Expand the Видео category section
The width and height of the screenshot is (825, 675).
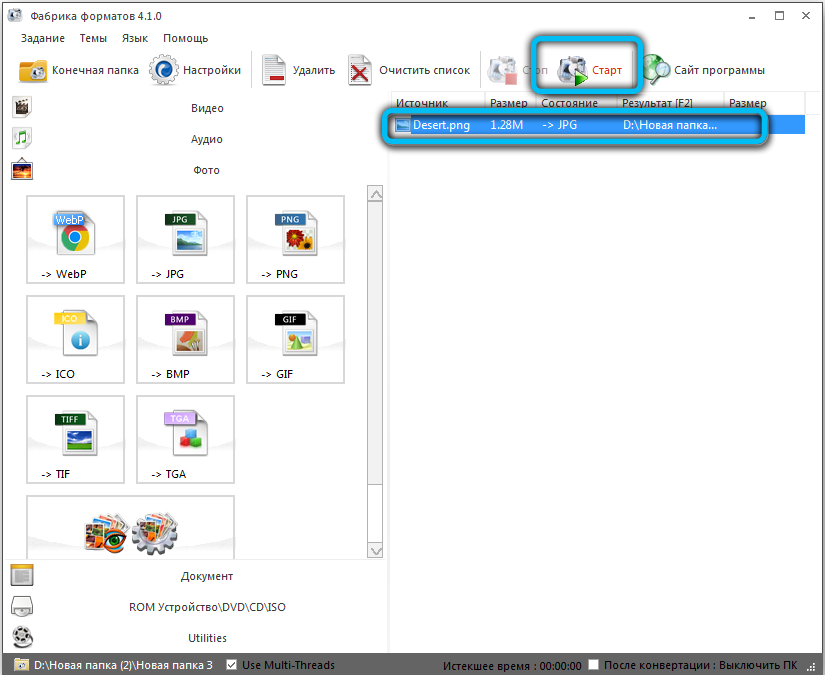(207, 108)
